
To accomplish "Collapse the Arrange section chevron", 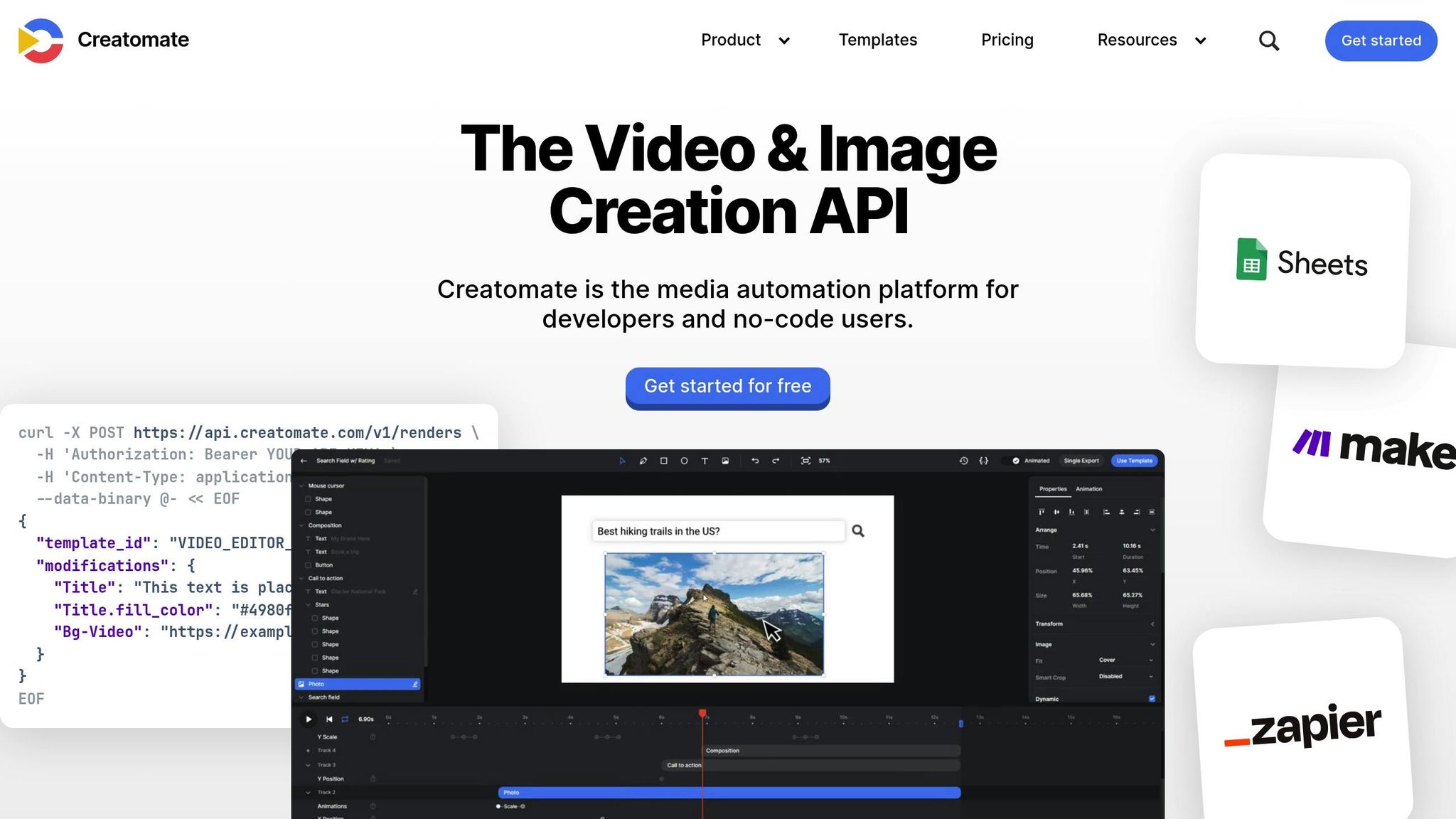I will click(1152, 530).
